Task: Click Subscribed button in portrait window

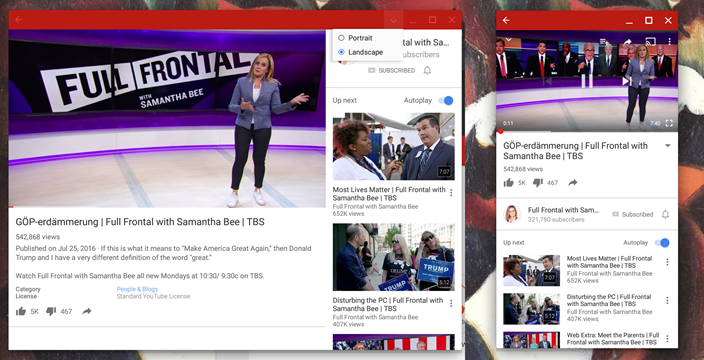Action: click(633, 215)
